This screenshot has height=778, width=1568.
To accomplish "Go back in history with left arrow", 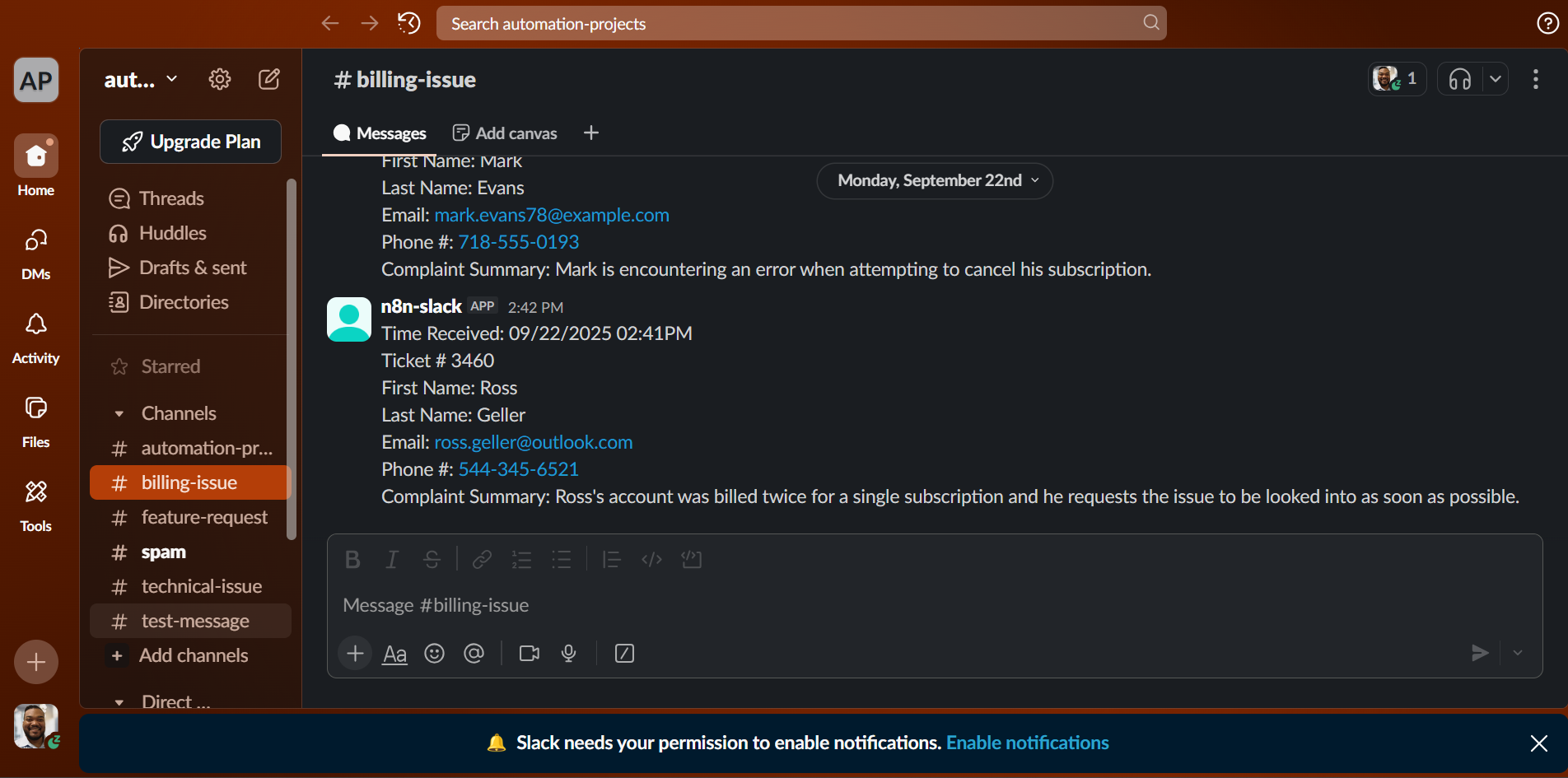I will (330, 23).
